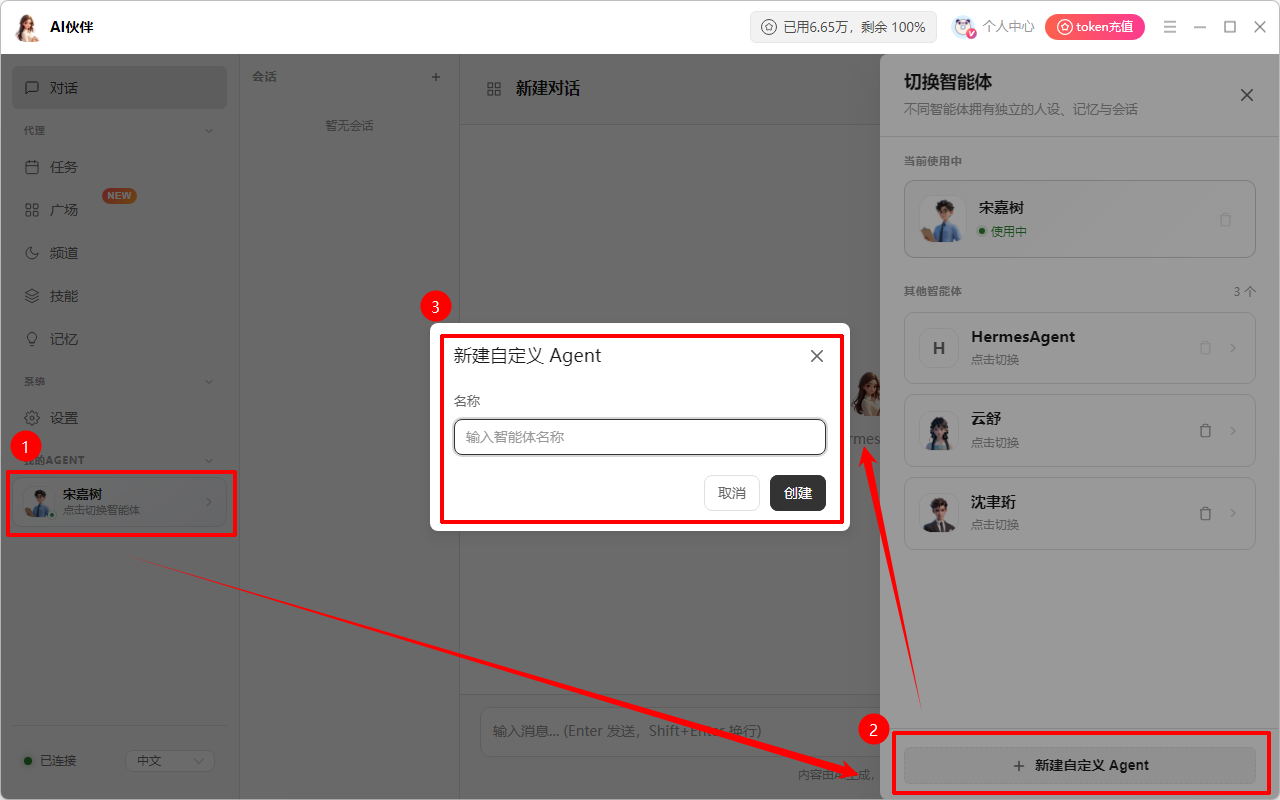This screenshot has height=800, width=1280.
Task: Click the 输入智能体名称 name field
Action: 640,437
